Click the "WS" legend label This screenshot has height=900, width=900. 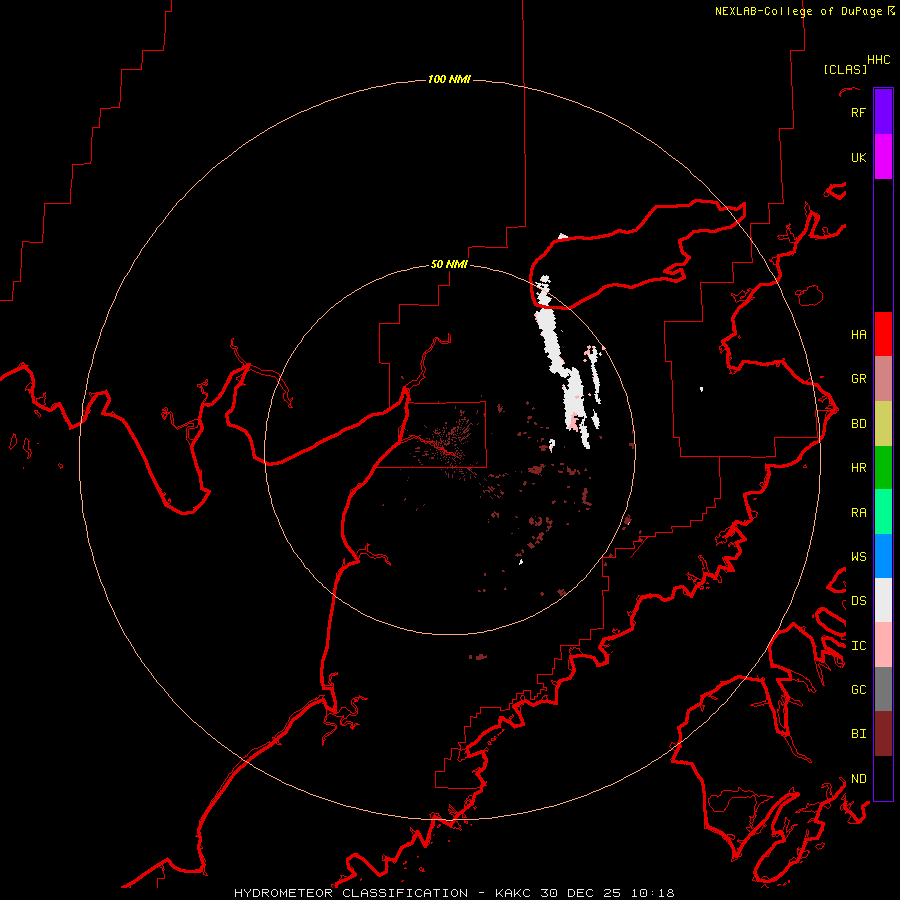858,557
